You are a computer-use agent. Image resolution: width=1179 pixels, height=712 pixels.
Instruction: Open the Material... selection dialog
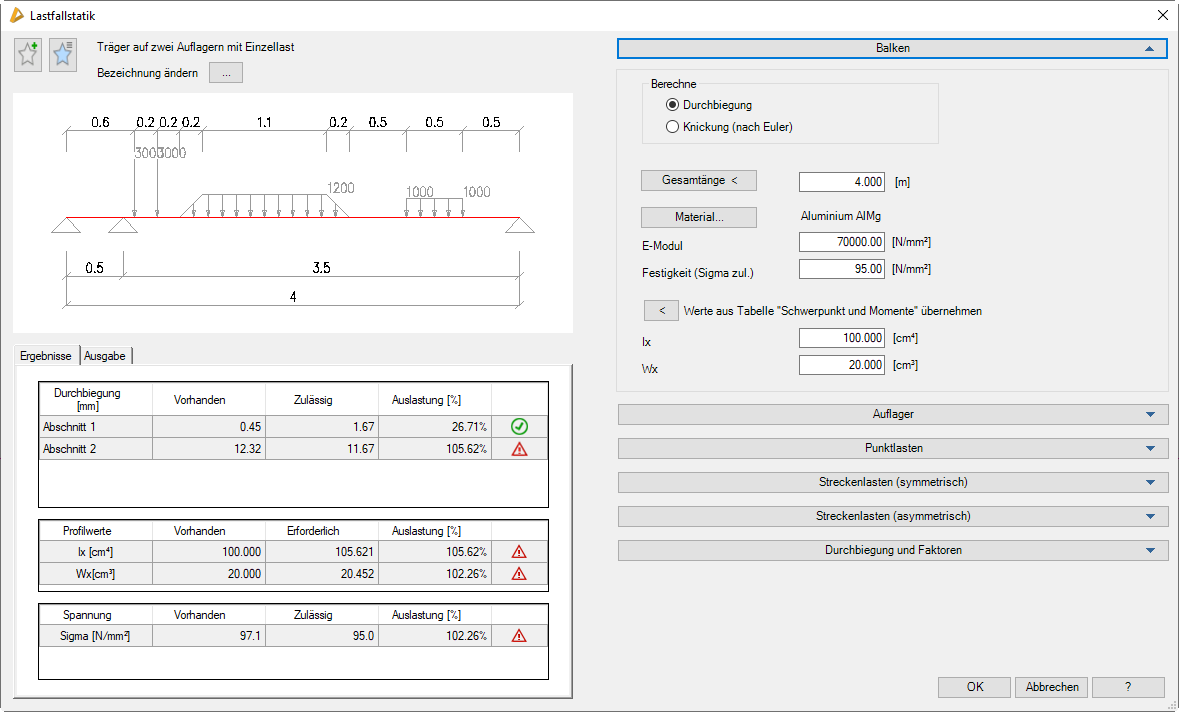point(698,217)
